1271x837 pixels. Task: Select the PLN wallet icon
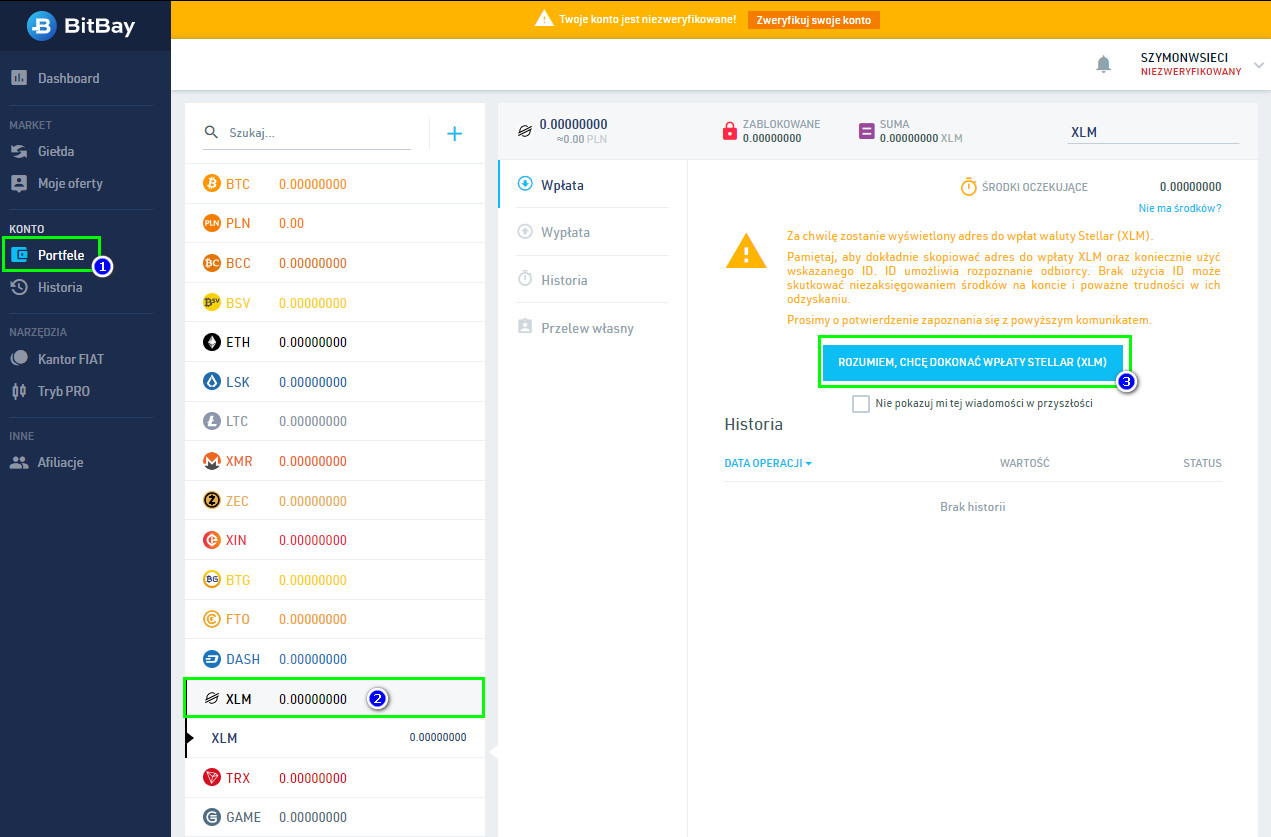211,223
